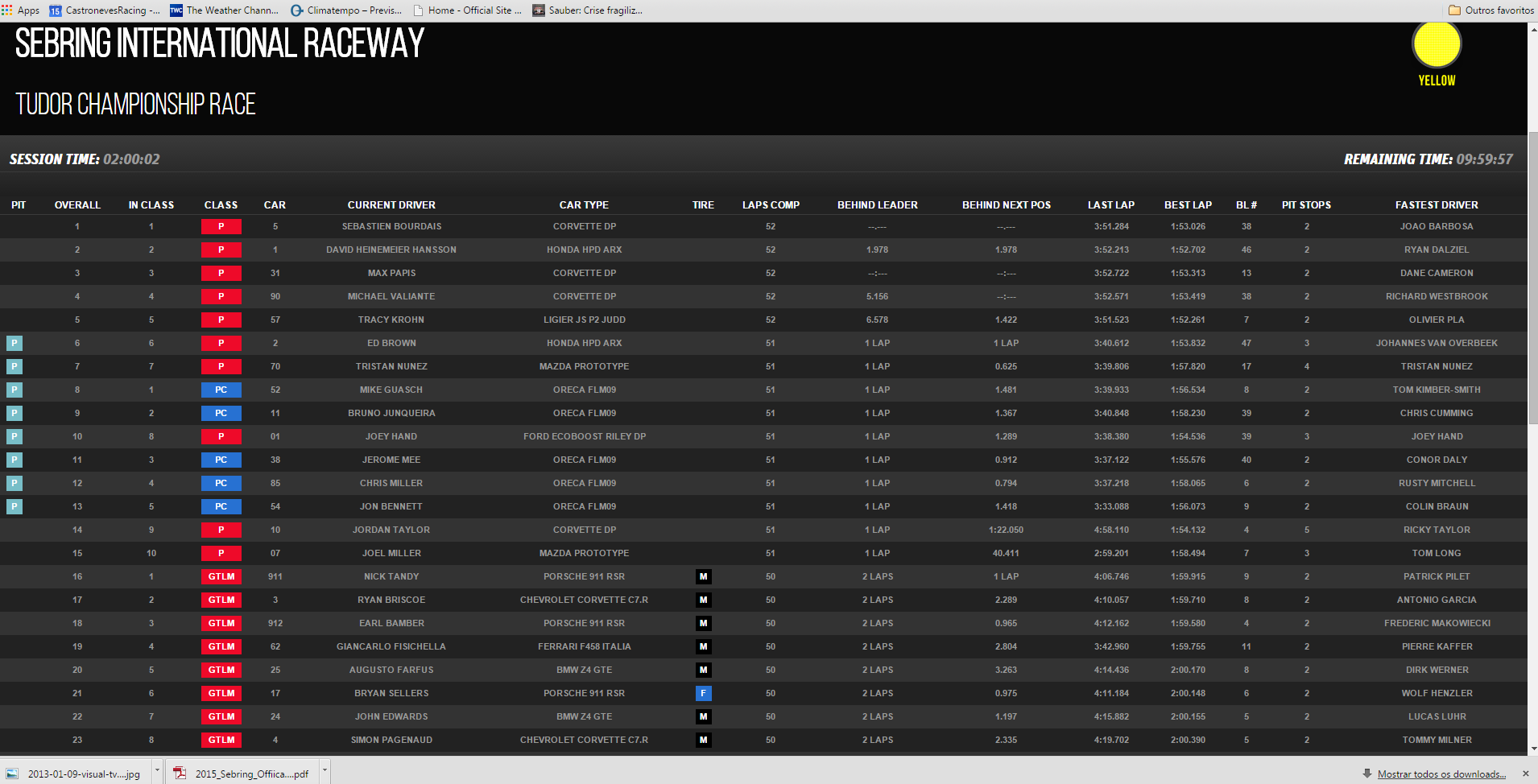Click the GTLM class badge for Ryan Briscoe
Image resolution: width=1538 pixels, height=784 pixels.
click(221, 600)
